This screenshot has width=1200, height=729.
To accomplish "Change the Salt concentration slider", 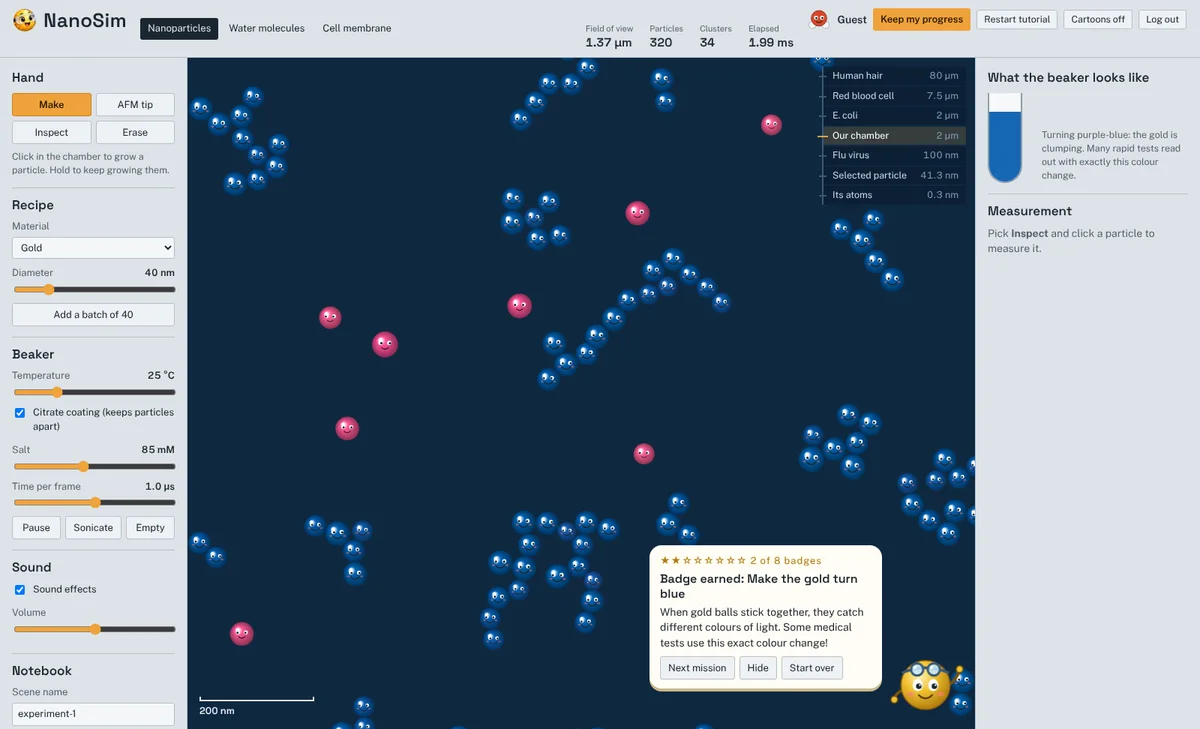I will (x=93, y=466).
